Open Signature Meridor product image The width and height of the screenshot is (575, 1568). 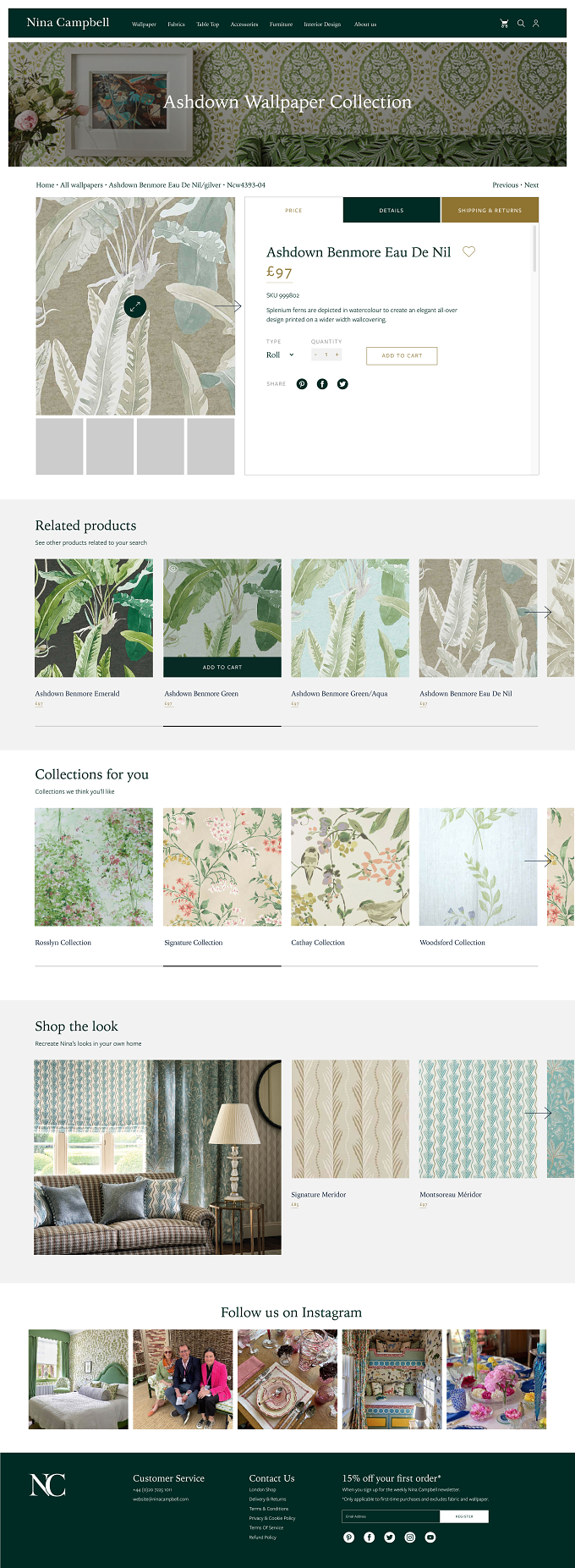(x=350, y=1119)
